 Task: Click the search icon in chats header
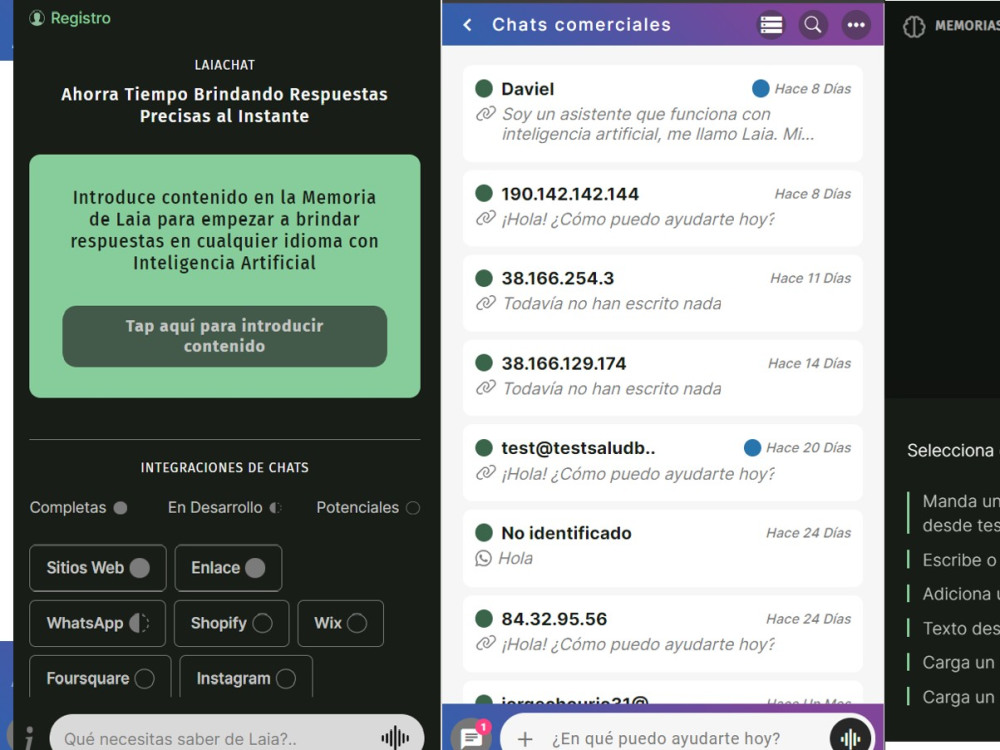coord(813,25)
